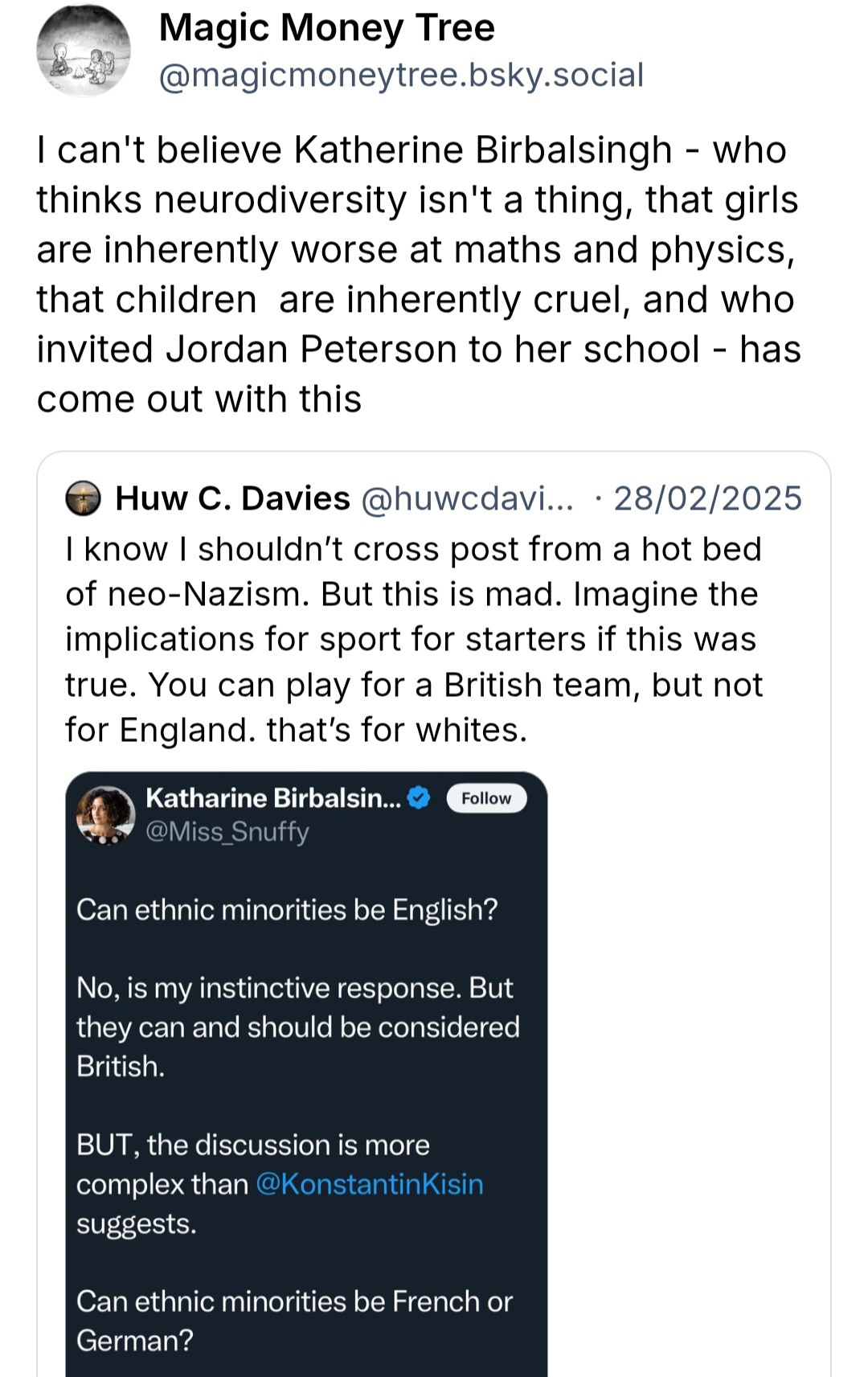The width and height of the screenshot is (868, 1377).
Task: Click the 28/02/2025 post date
Action: tap(707, 498)
